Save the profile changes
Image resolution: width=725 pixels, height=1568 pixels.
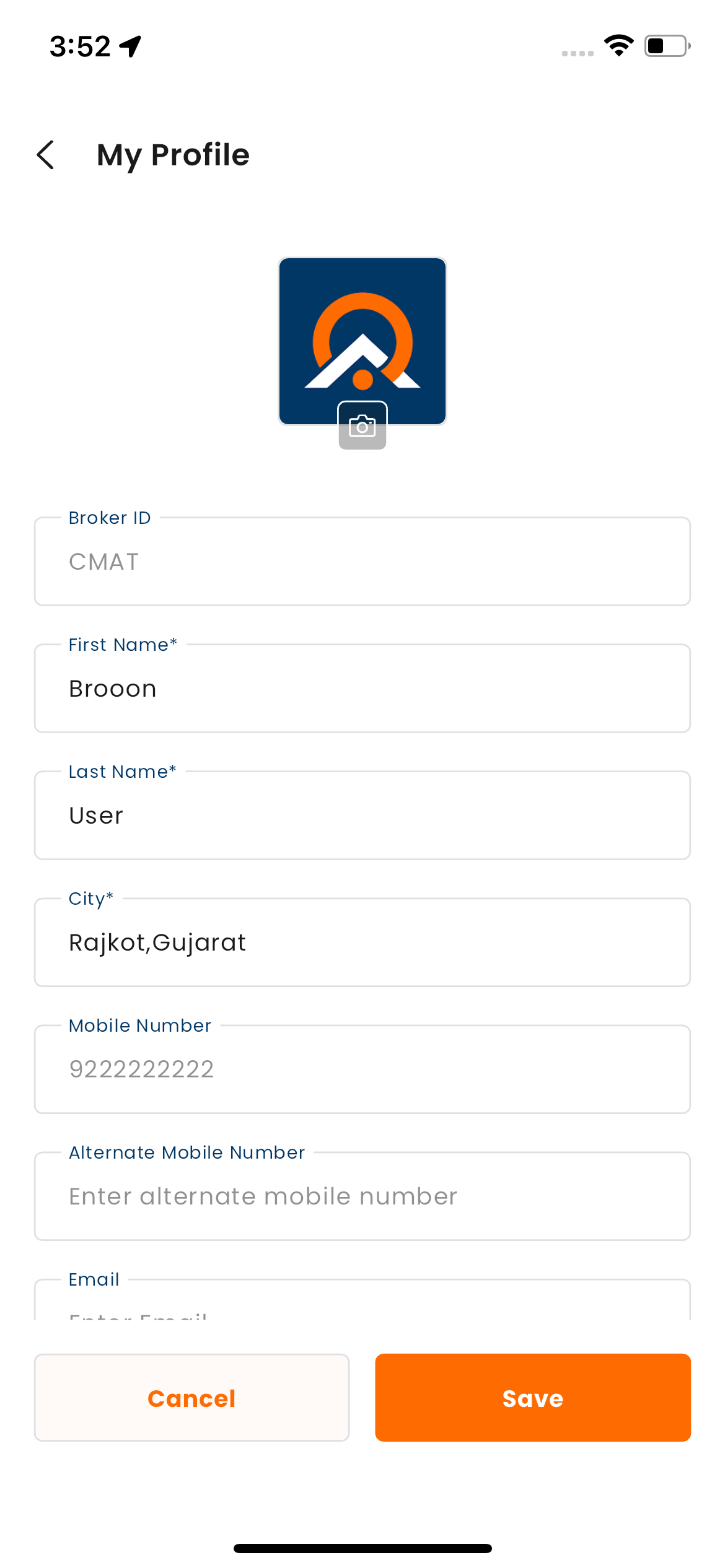tap(533, 1398)
